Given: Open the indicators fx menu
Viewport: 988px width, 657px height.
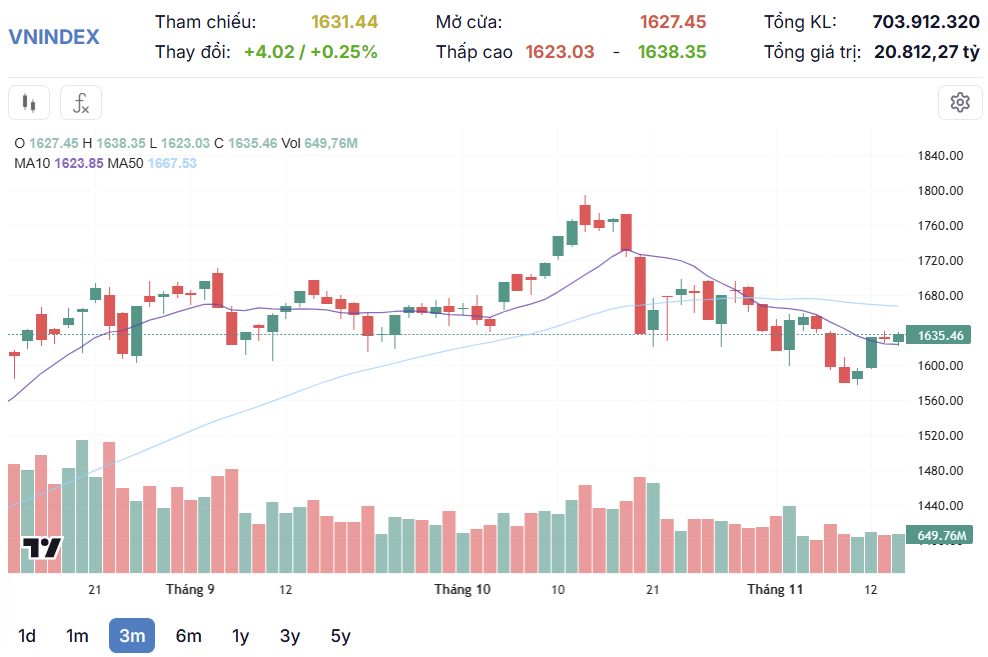Looking at the screenshot, I should click(81, 102).
